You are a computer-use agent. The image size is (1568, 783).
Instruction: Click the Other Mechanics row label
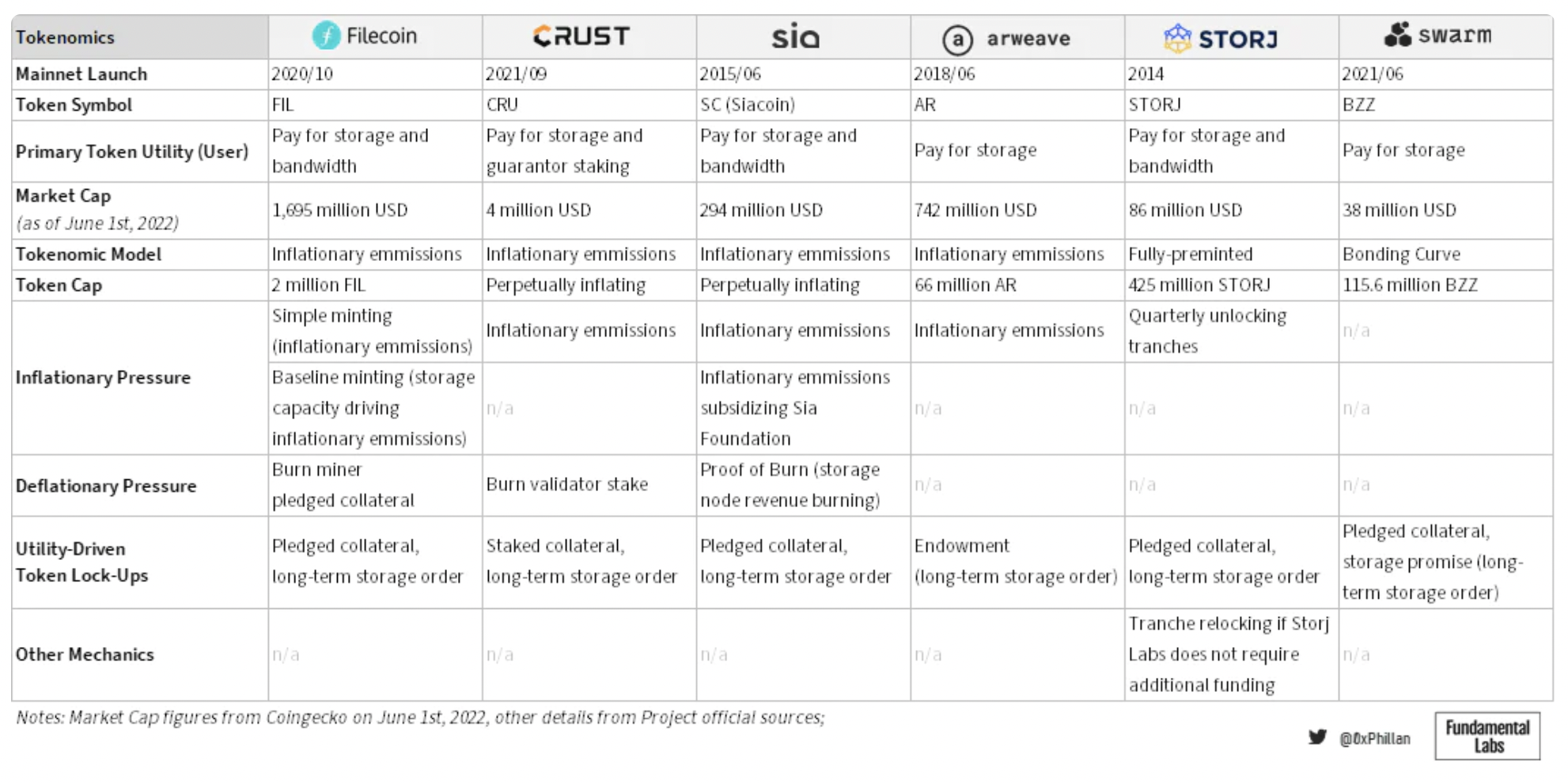point(85,655)
